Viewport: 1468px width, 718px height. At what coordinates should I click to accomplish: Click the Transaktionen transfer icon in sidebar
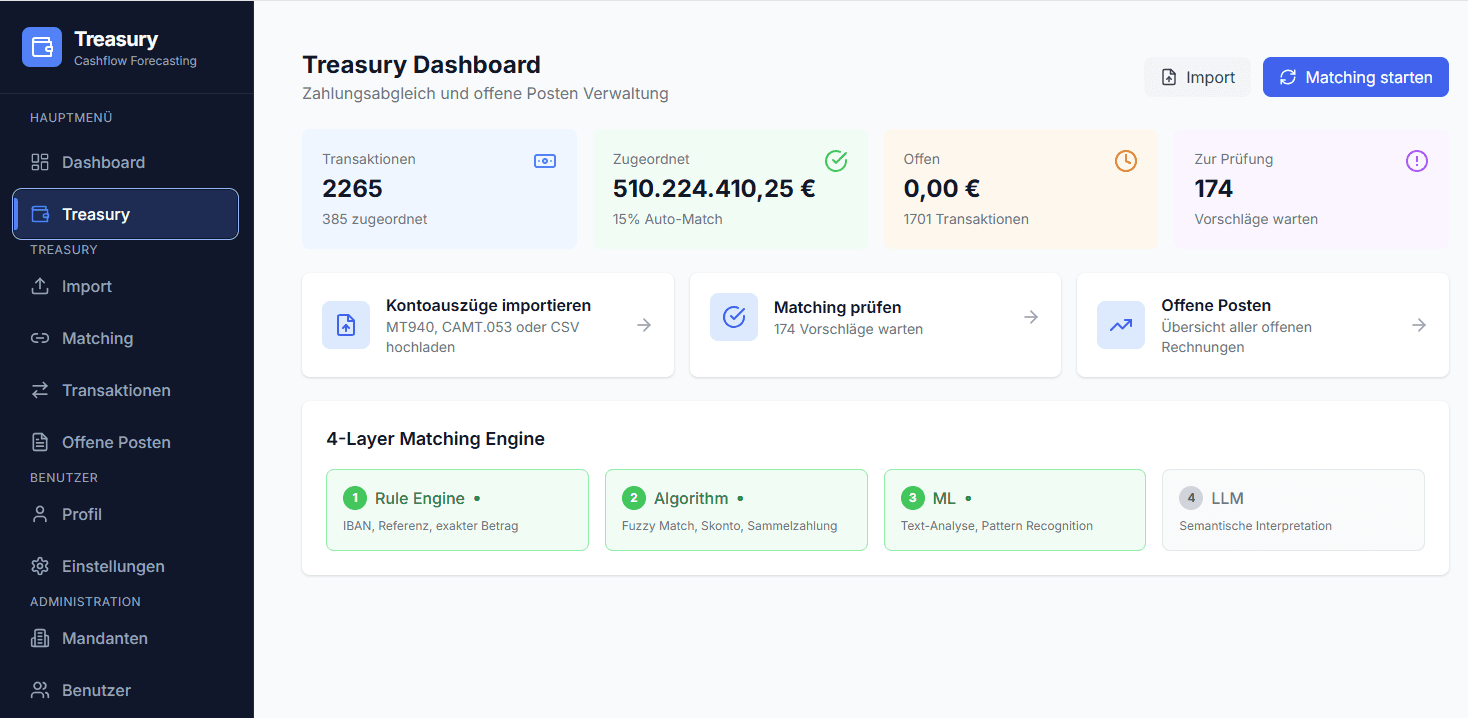[x=40, y=390]
